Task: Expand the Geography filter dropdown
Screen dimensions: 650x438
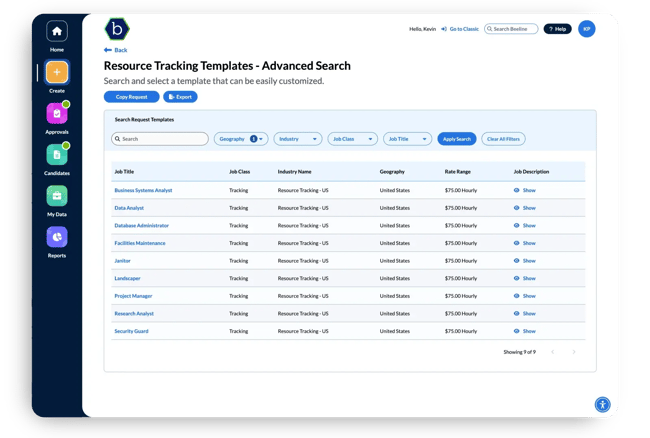Action: click(241, 139)
